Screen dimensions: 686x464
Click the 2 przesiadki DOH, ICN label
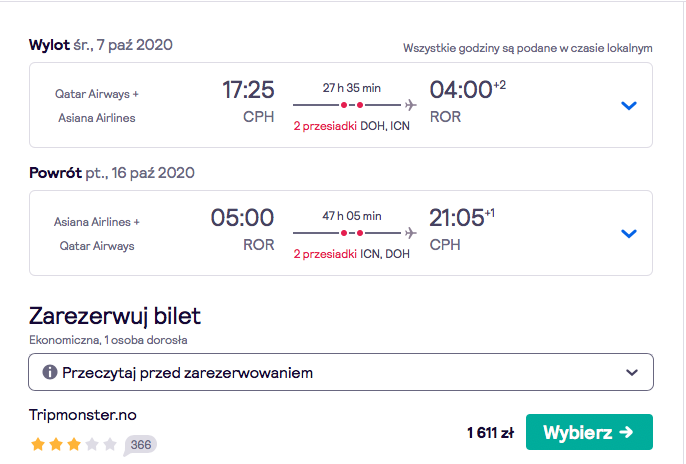pos(351,126)
